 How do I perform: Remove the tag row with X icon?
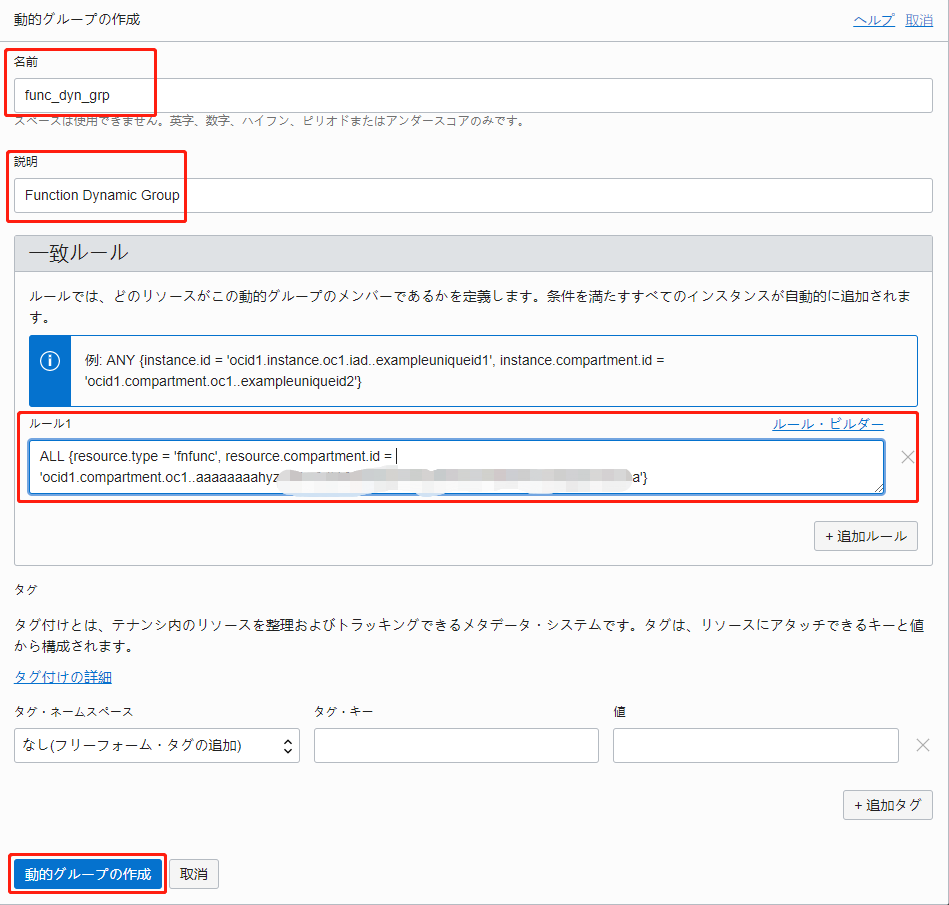pos(923,745)
